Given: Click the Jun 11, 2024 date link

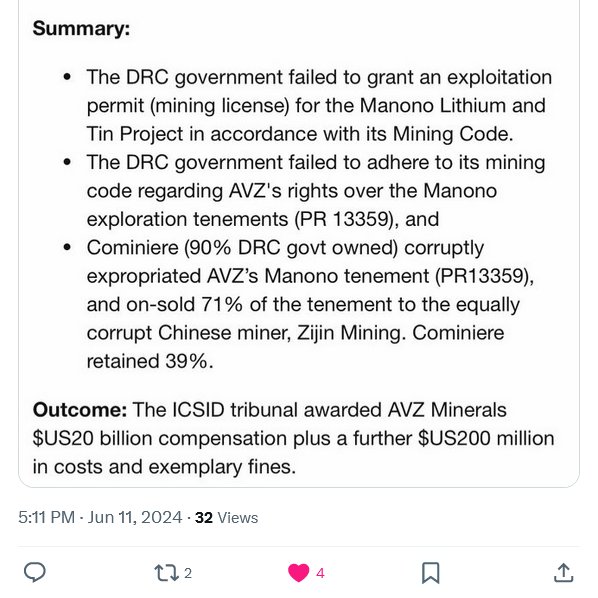Looking at the screenshot, I should pos(135,518).
